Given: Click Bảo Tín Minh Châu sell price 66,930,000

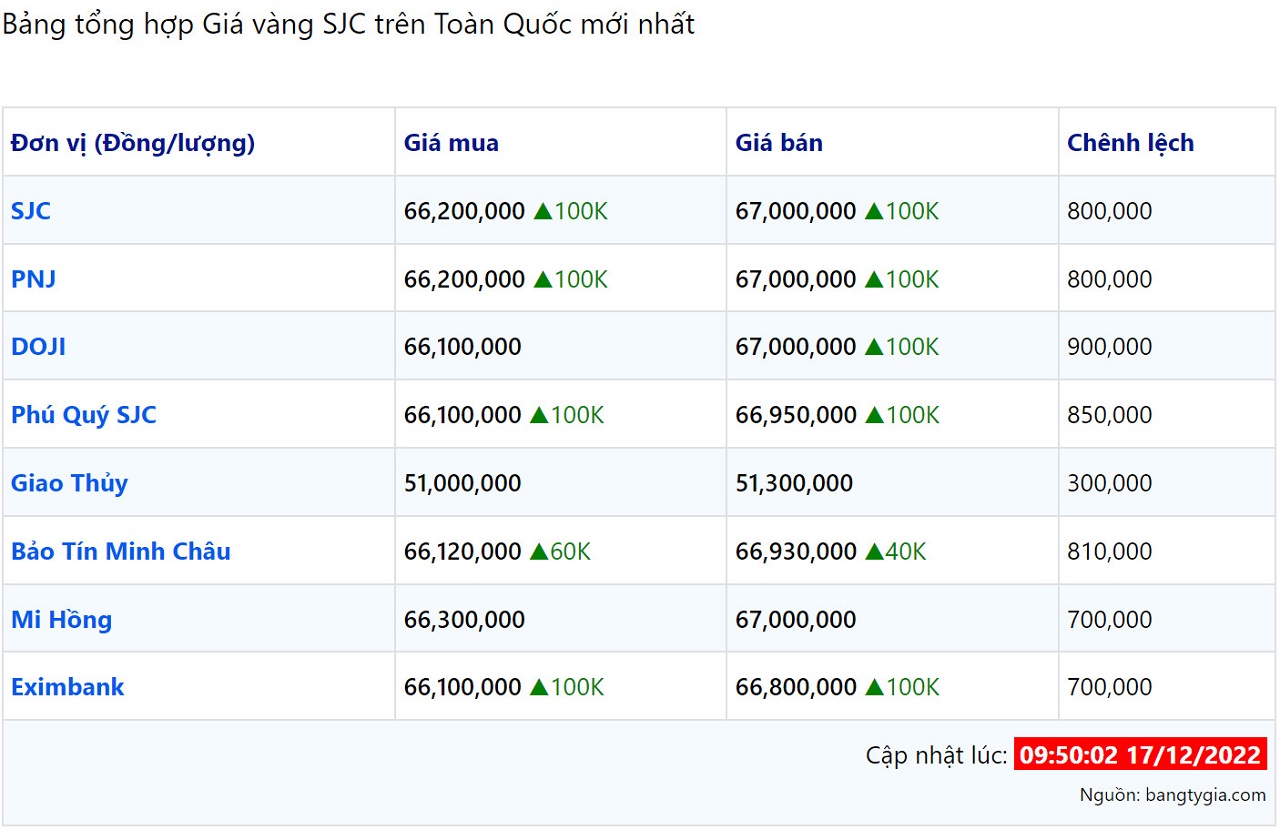Looking at the screenshot, I should [796, 551].
